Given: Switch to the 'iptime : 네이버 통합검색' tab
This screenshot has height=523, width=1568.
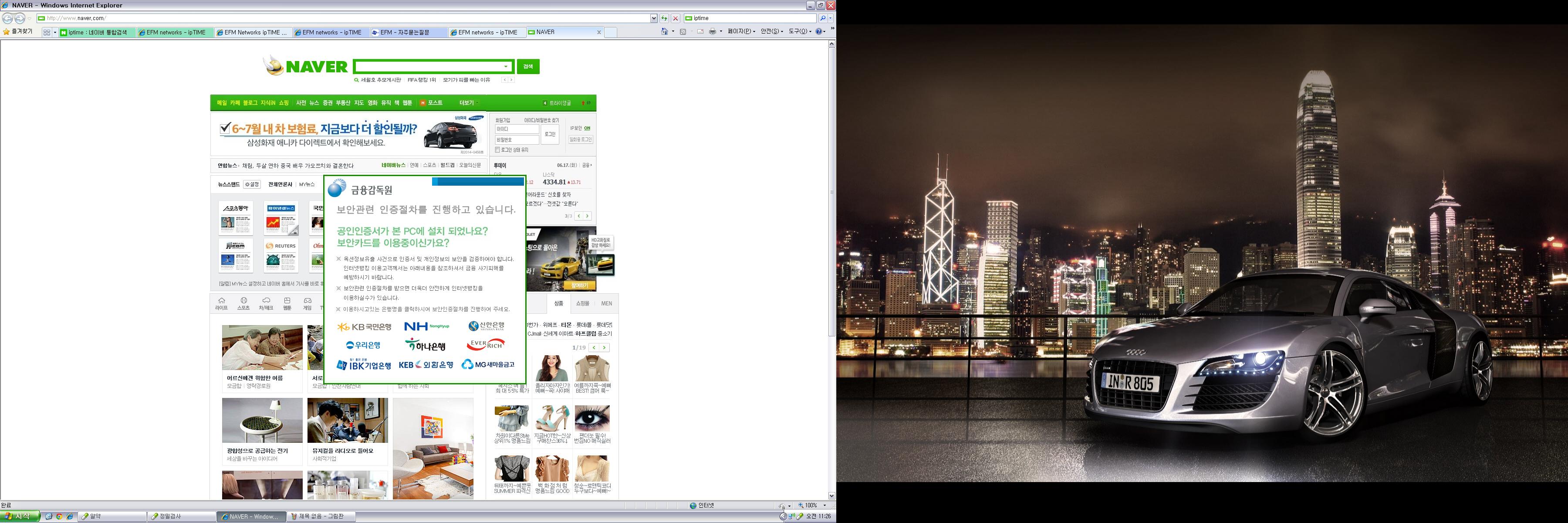Looking at the screenshot, I should [98, 32].
